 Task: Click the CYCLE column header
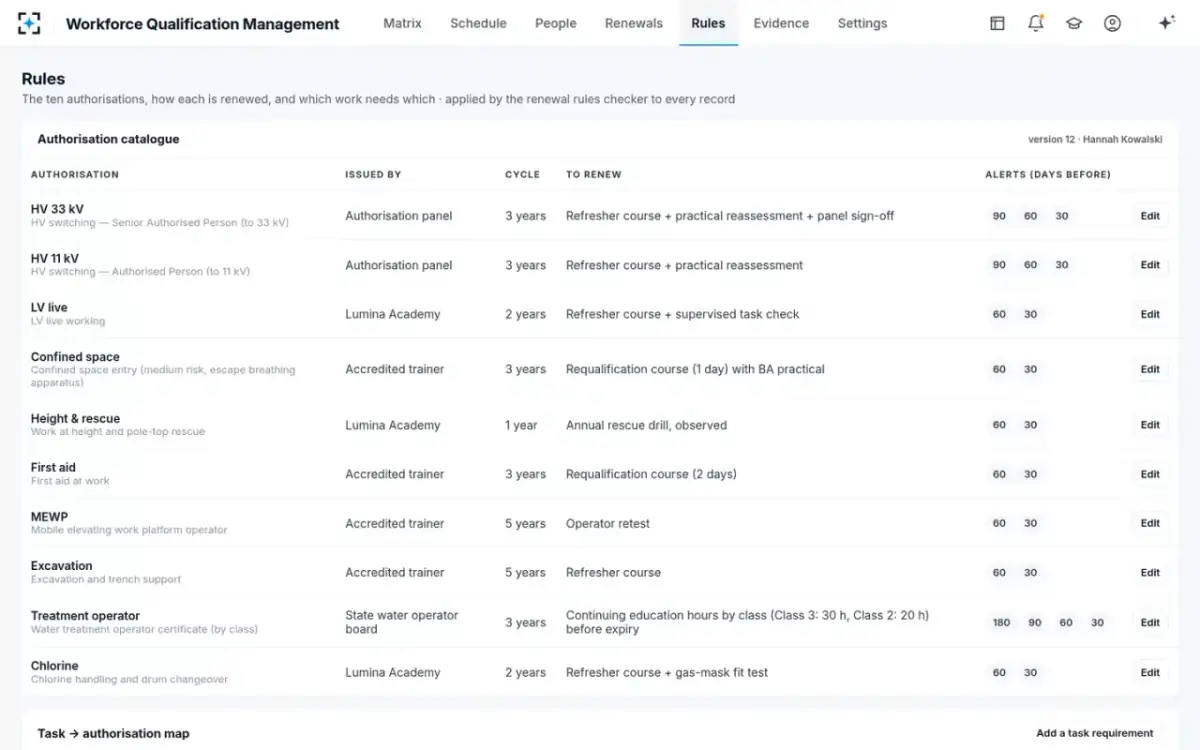(522, 174)
